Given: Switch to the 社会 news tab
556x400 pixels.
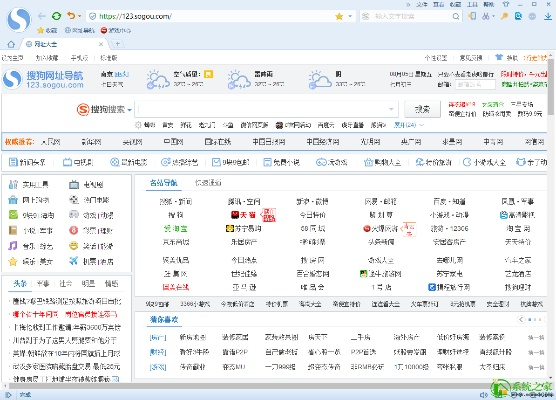Looking at the screenshot, I should (x=66, y=283).
